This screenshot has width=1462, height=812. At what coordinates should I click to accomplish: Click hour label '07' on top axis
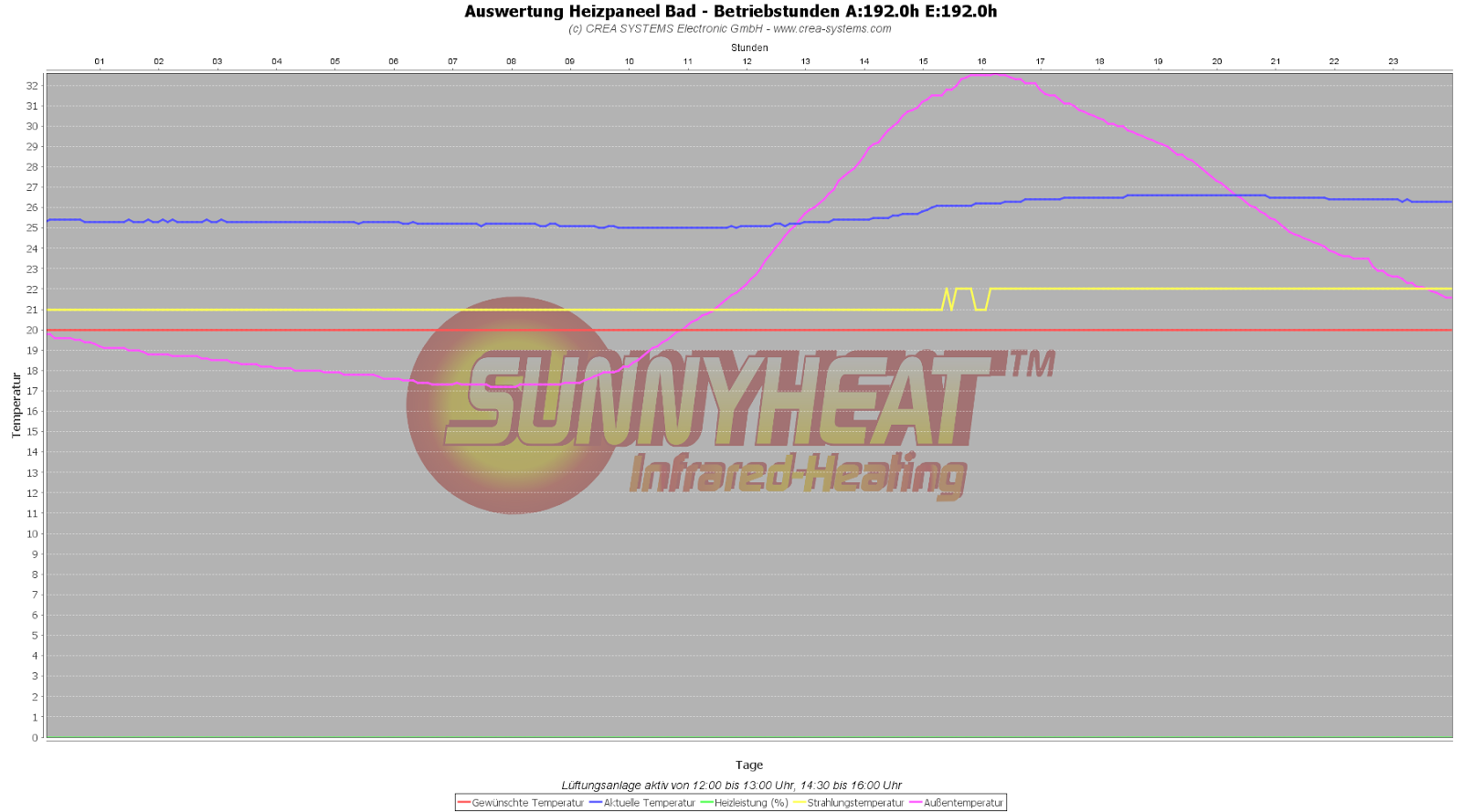452,61
